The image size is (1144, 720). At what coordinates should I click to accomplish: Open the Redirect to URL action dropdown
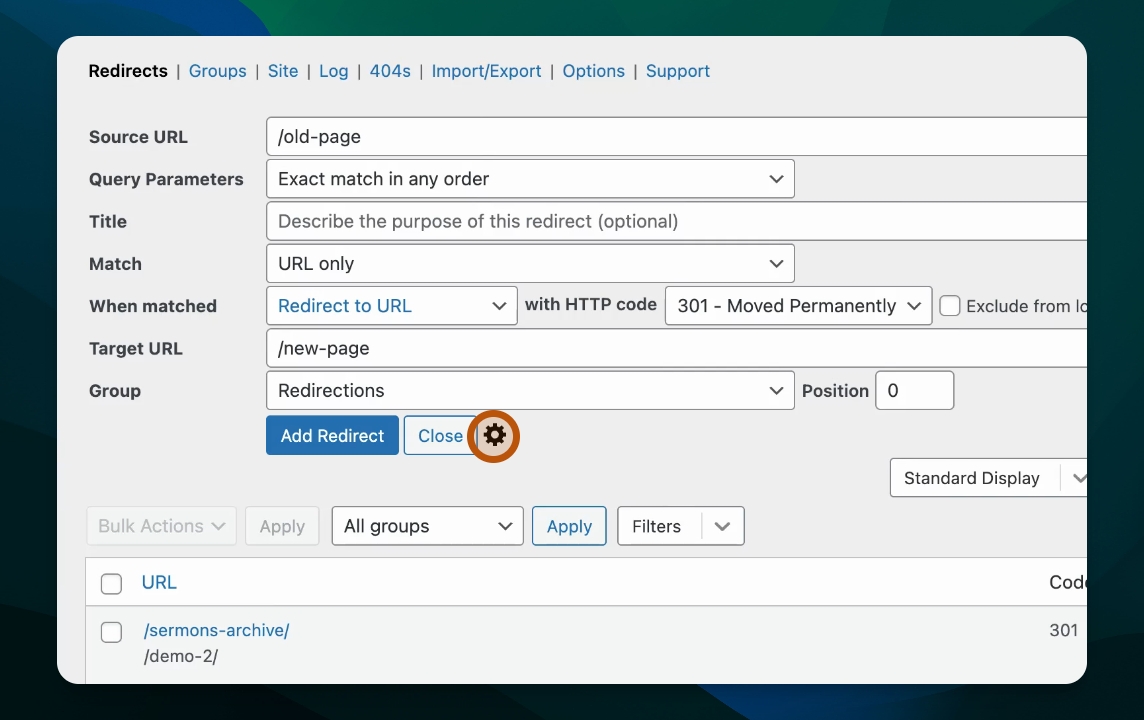pos(391,306)
